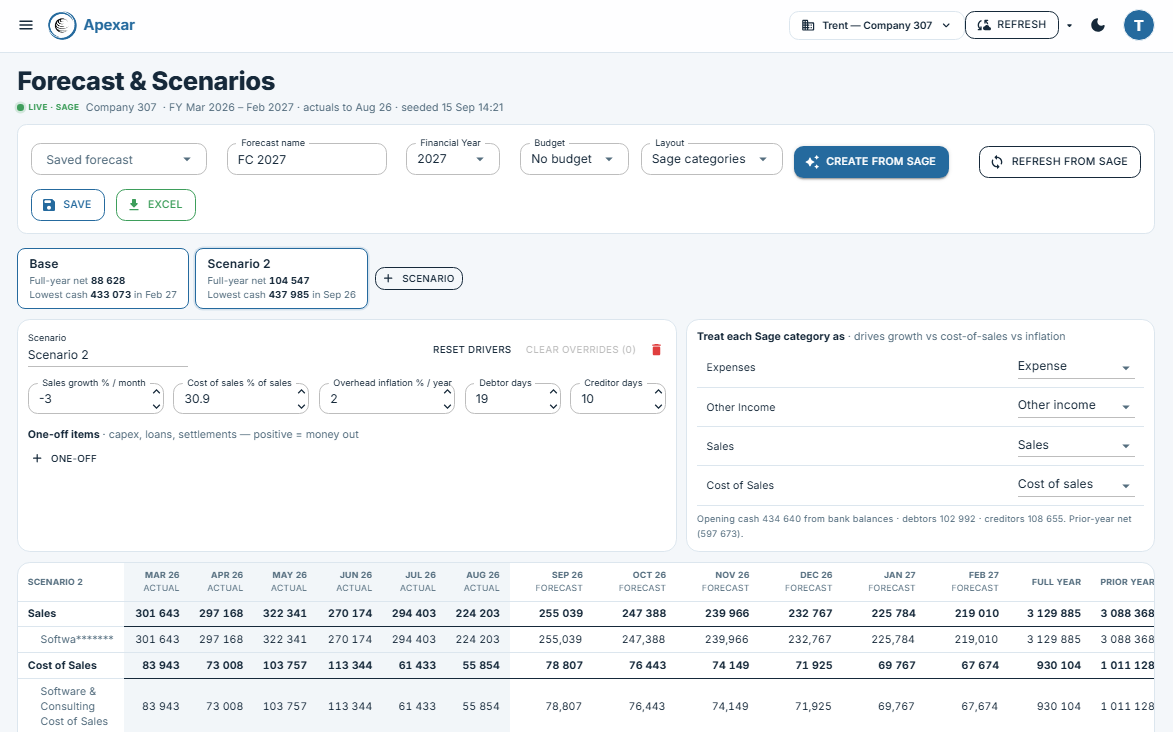
Task: Decrease Debtor days stepper
Action: pyautogui.click(x=553, y=406)
